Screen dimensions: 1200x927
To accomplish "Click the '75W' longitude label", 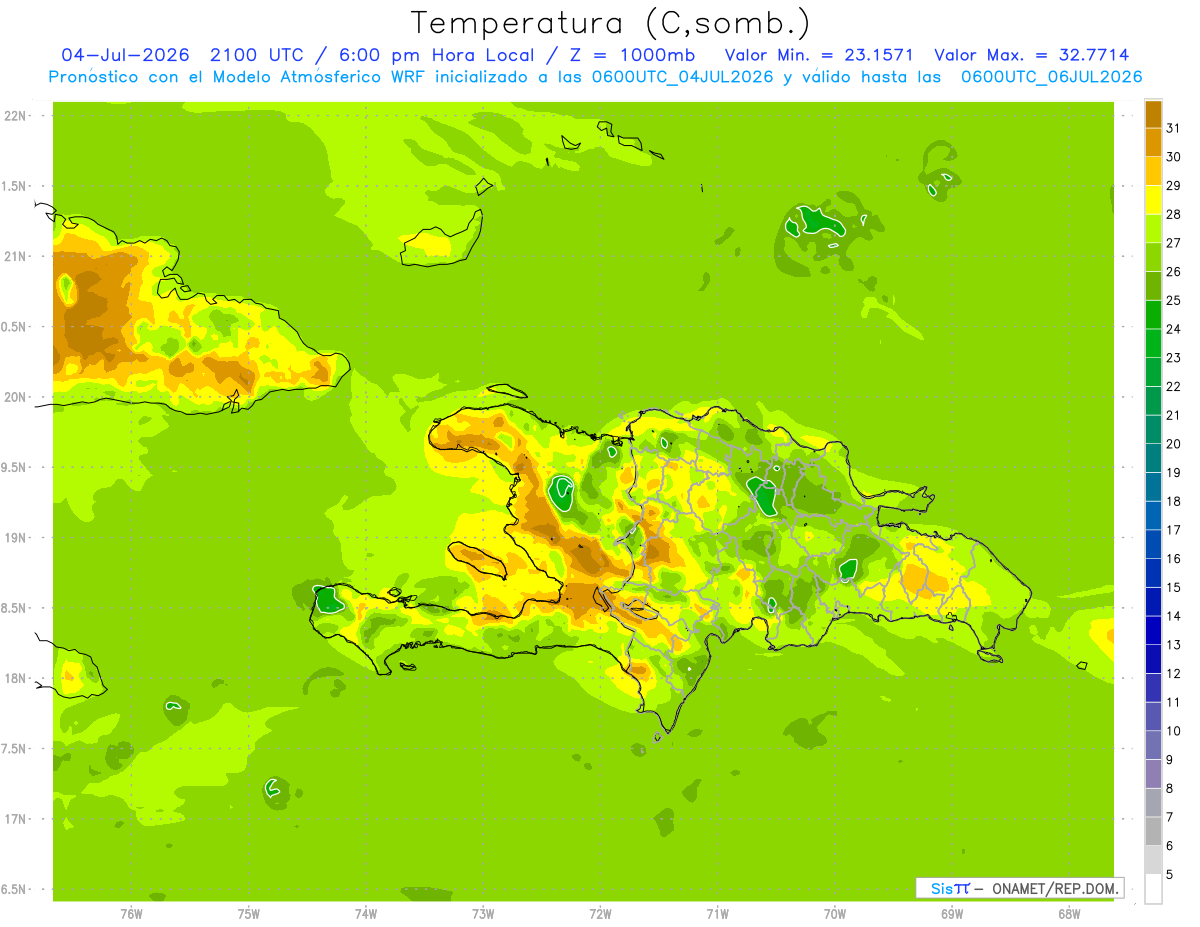I will click(249, 913).
